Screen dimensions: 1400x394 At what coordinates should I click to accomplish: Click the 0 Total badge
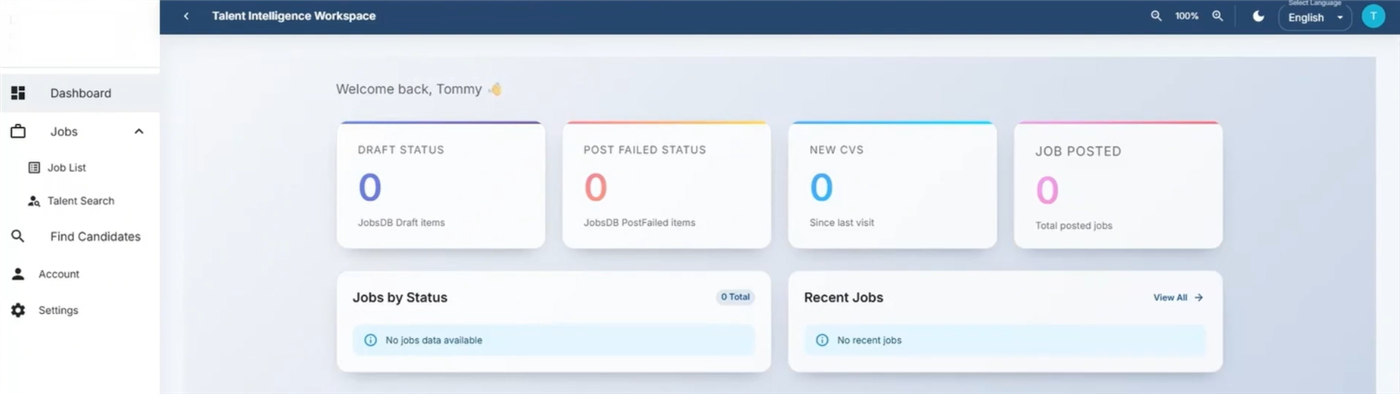pos(735,297)
